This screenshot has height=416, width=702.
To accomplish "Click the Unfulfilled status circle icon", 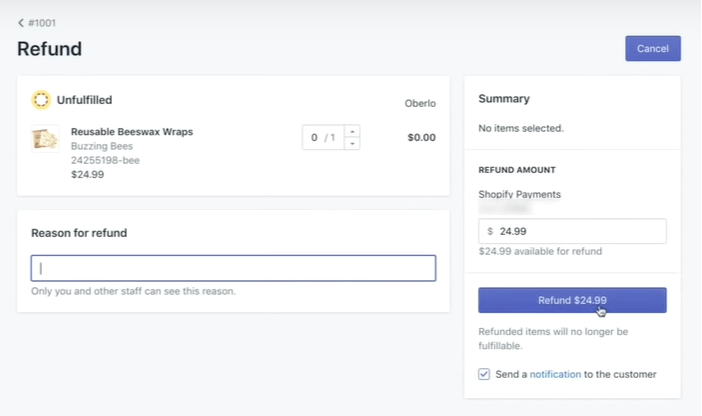I will [x=41, y=100].
